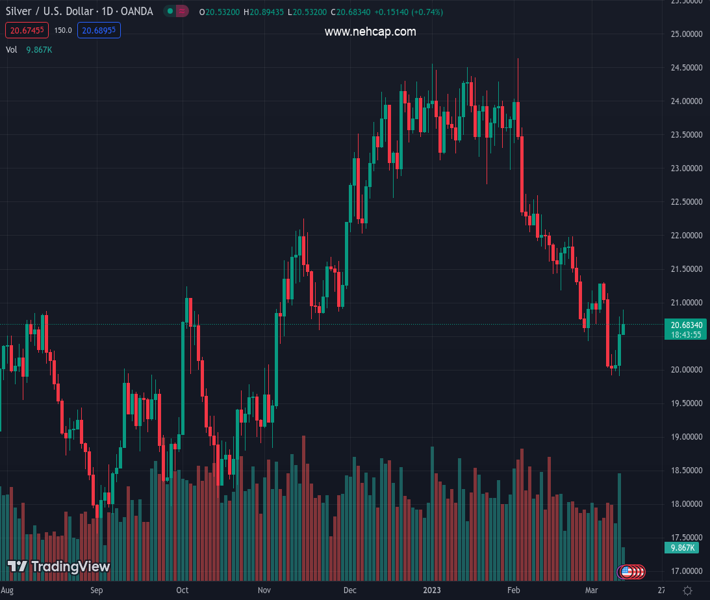Click the blue buy price 20.68955 button
The height and width of the screenshot is (600, 710).
[x=100, y=30]
